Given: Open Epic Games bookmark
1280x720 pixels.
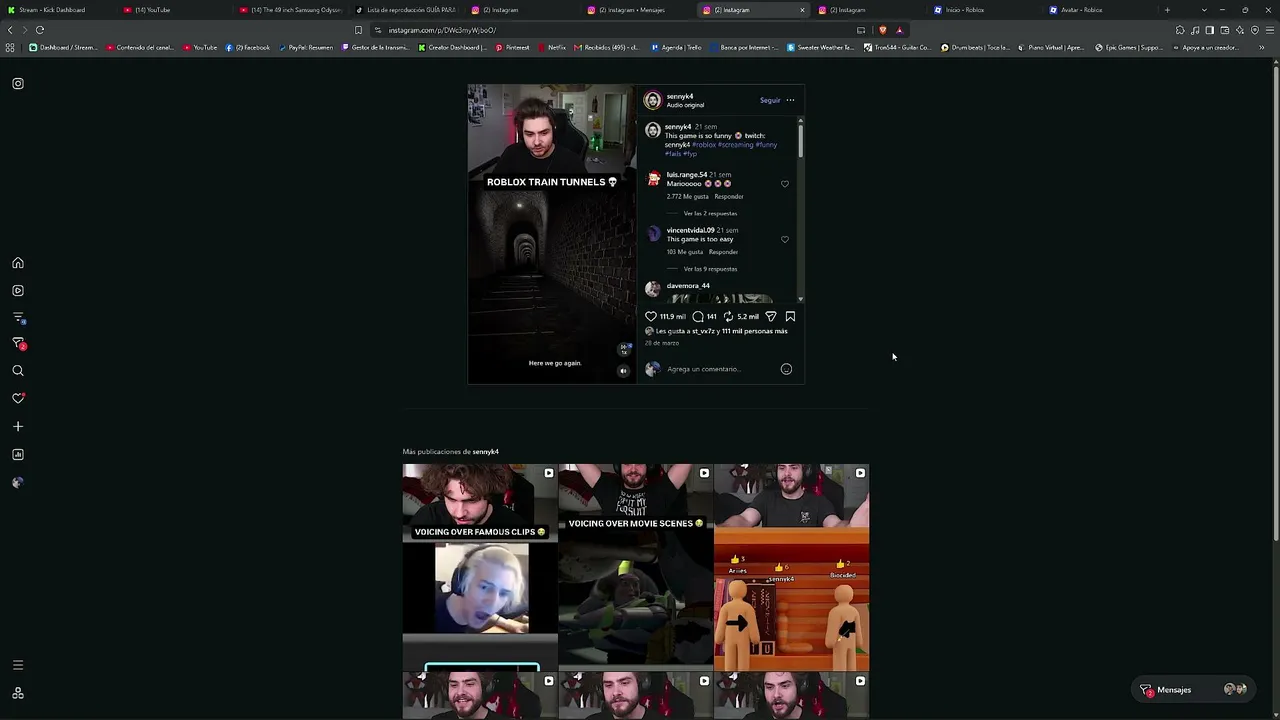Looking at the screenshot, I should [1129, 47].
